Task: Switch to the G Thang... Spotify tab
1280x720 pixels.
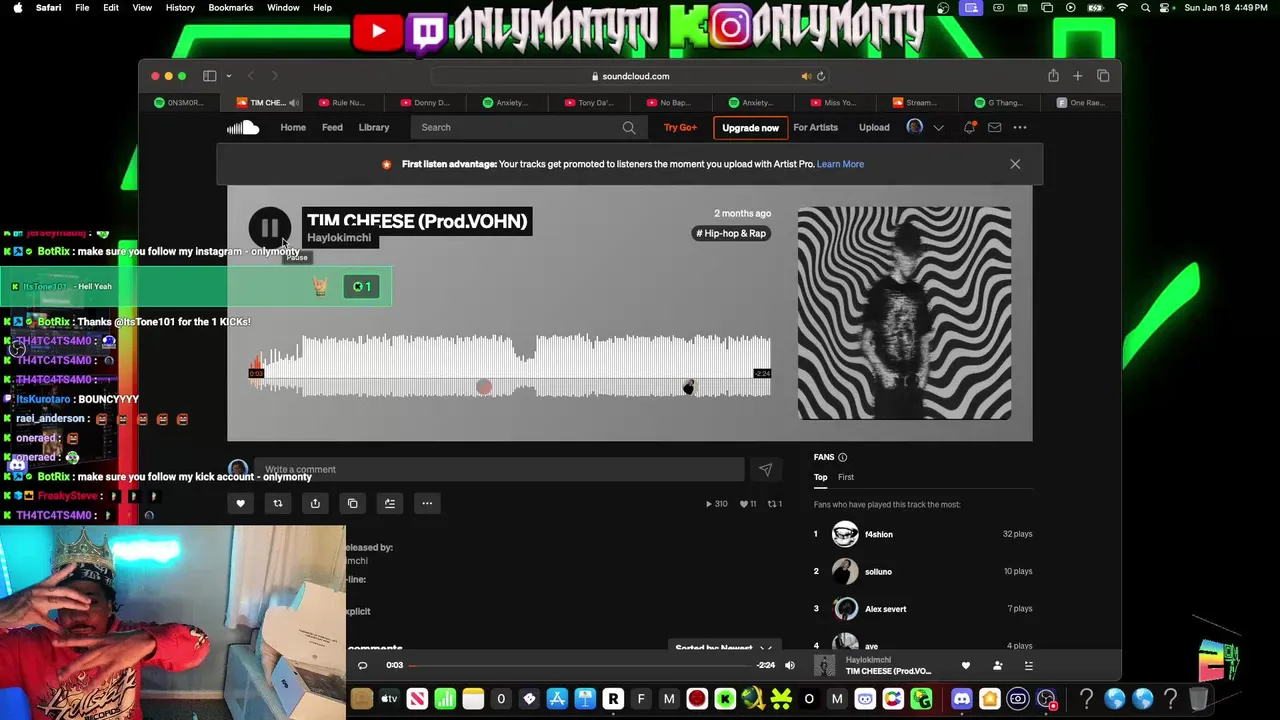Action: 1000,102
